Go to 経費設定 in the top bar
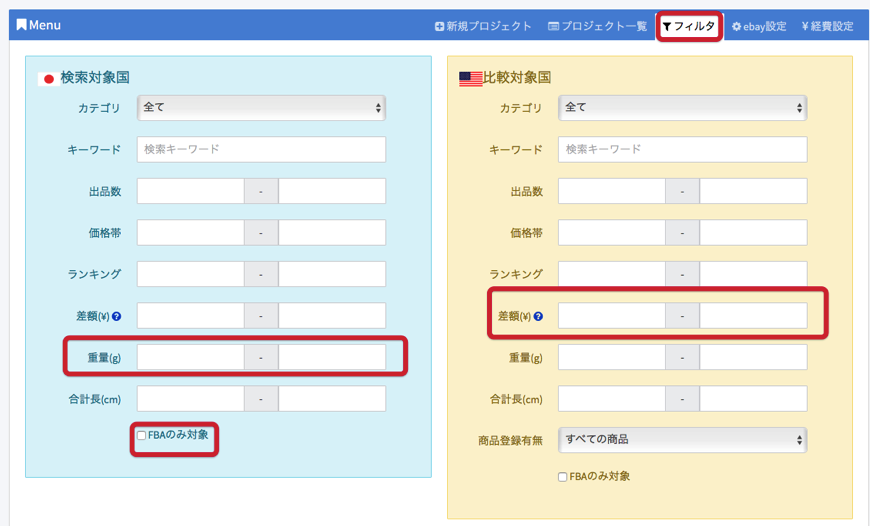 [x=827, y=27]
